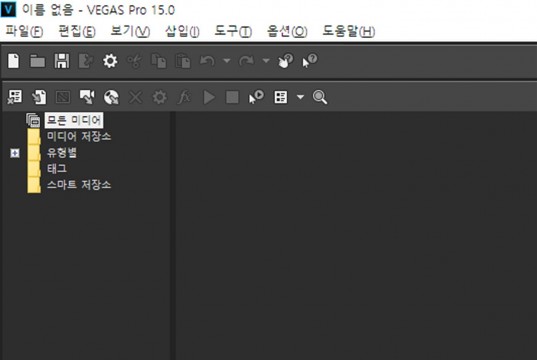The height and width of the screenshot is (360, 537).
Task: Open the 파일(F) menu
Action: (24, 32)
